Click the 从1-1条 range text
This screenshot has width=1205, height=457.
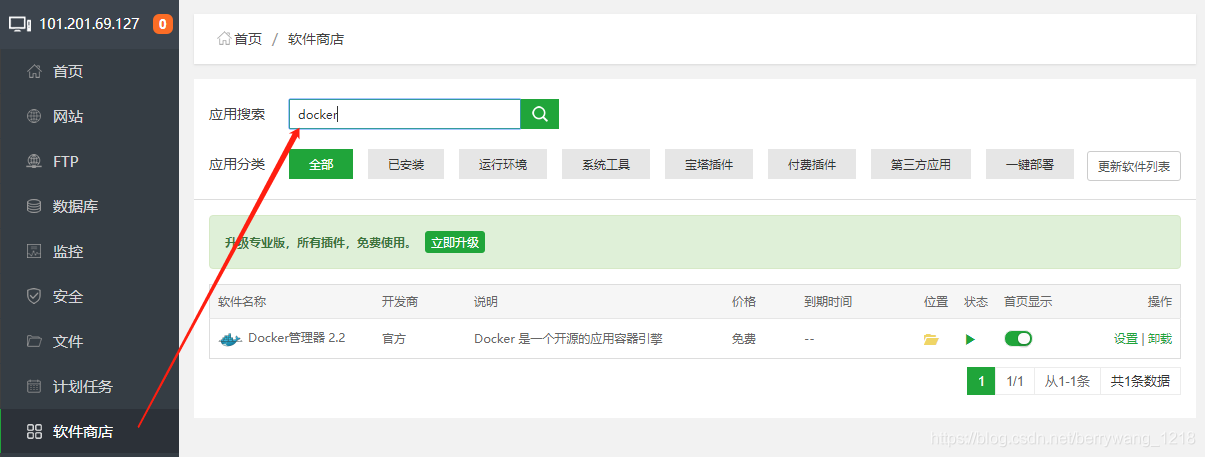click(1067, 381)
